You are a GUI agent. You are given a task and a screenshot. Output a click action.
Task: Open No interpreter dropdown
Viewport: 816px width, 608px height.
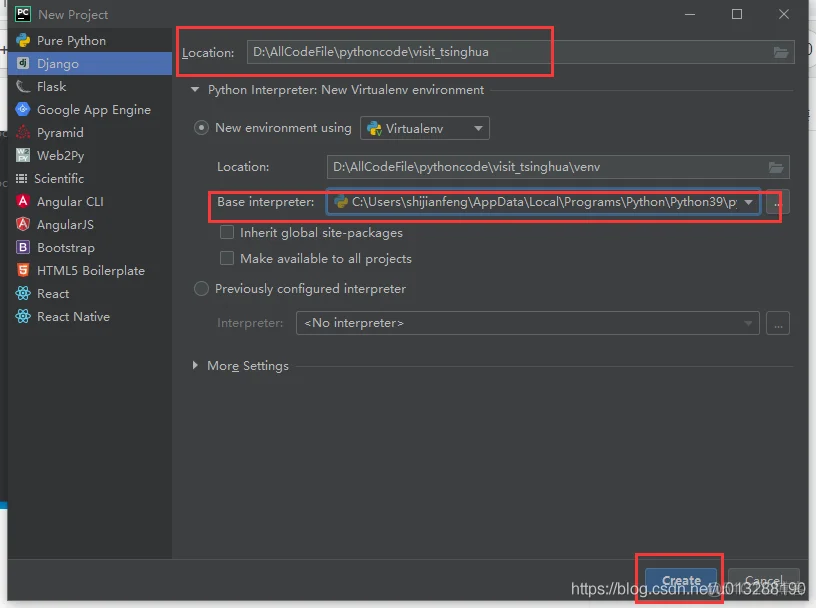pos(528,323)
